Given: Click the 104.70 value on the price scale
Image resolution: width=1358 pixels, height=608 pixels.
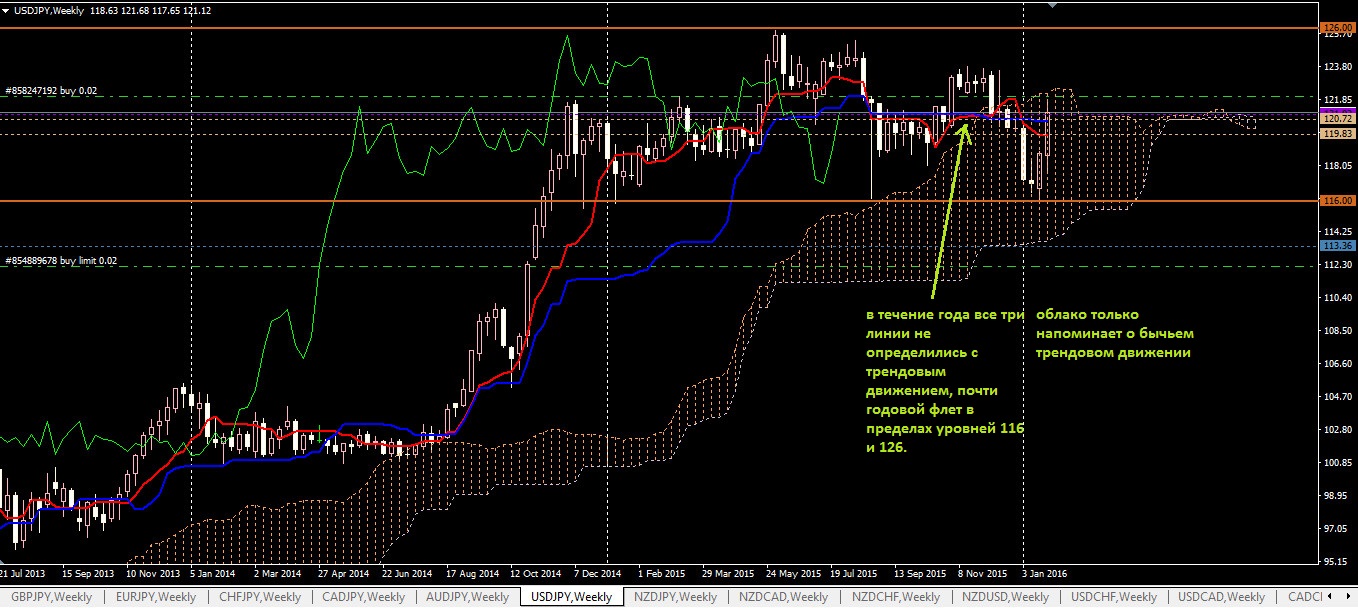Looking at the screenshot, I should point(1337,397).
